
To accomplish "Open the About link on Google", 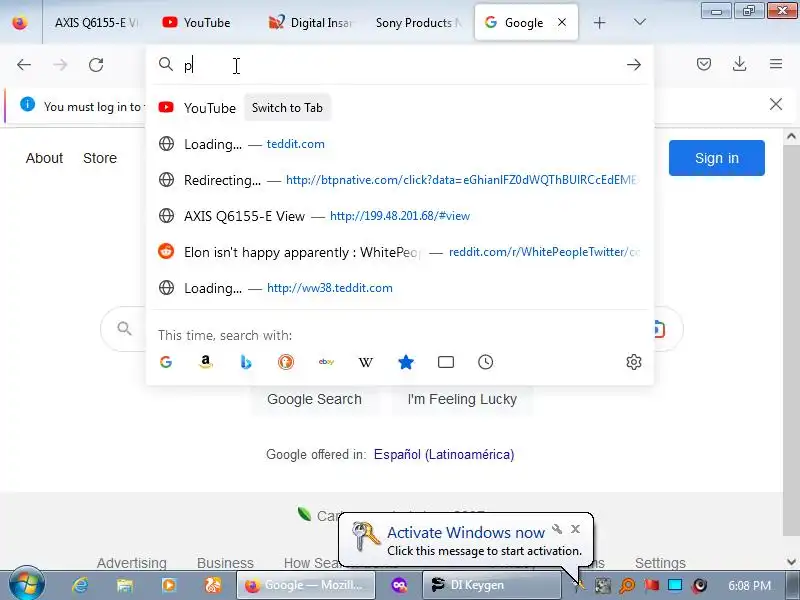I will 44,158.
